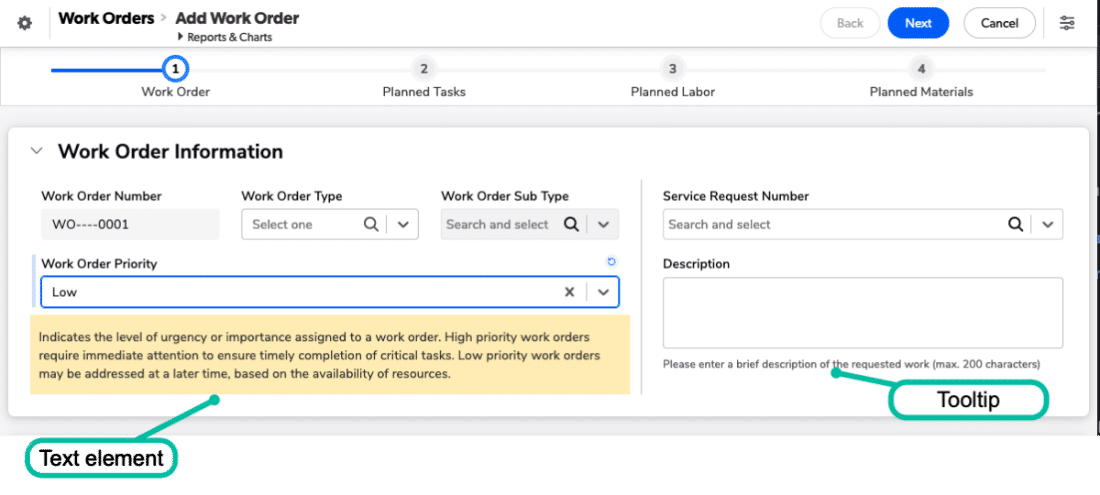Expand Reports & Charts disclosure triangle
Screen dimensions: 1100x495
click(181, 37)
